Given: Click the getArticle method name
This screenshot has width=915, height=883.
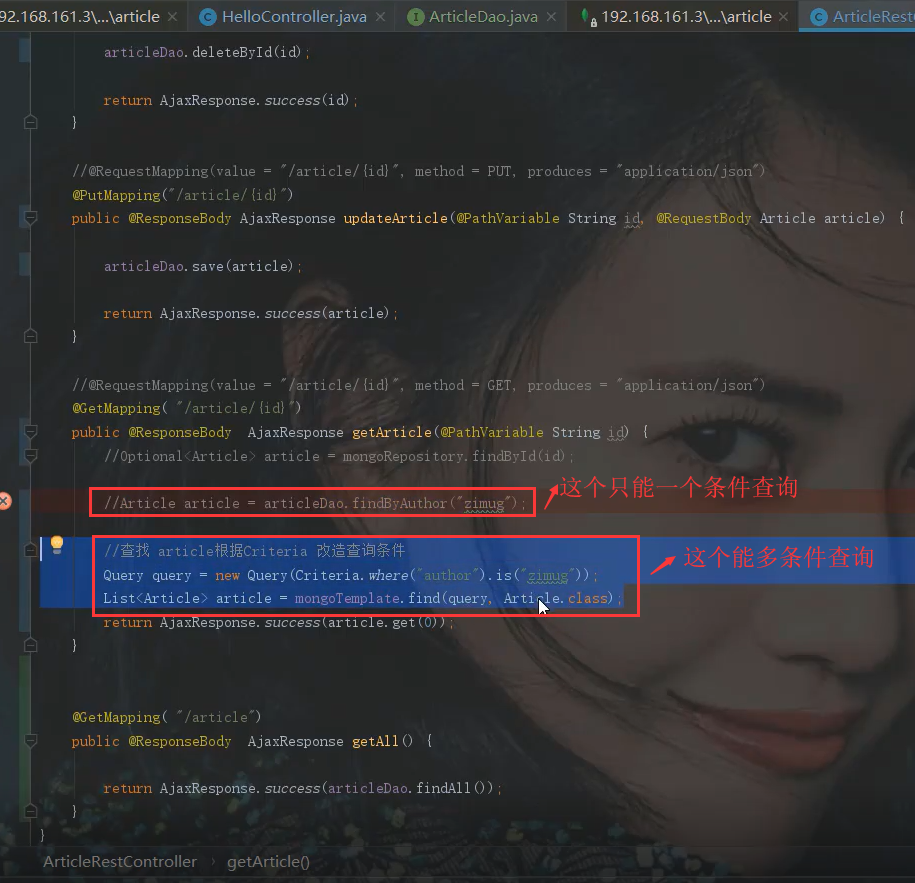Looking at the screenshot, I should pos(392,432).
